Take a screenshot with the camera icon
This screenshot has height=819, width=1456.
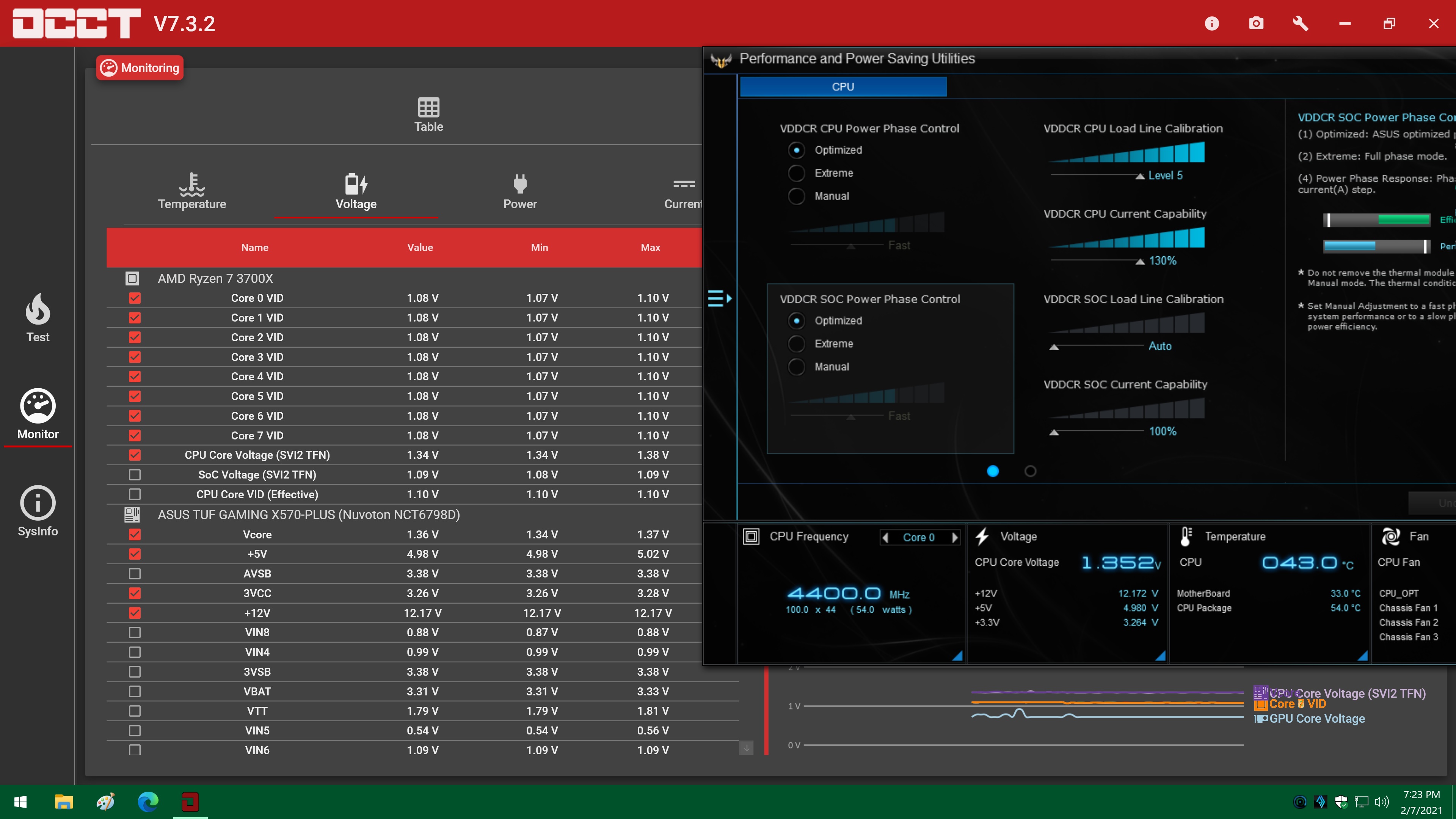coord(1256,23)
